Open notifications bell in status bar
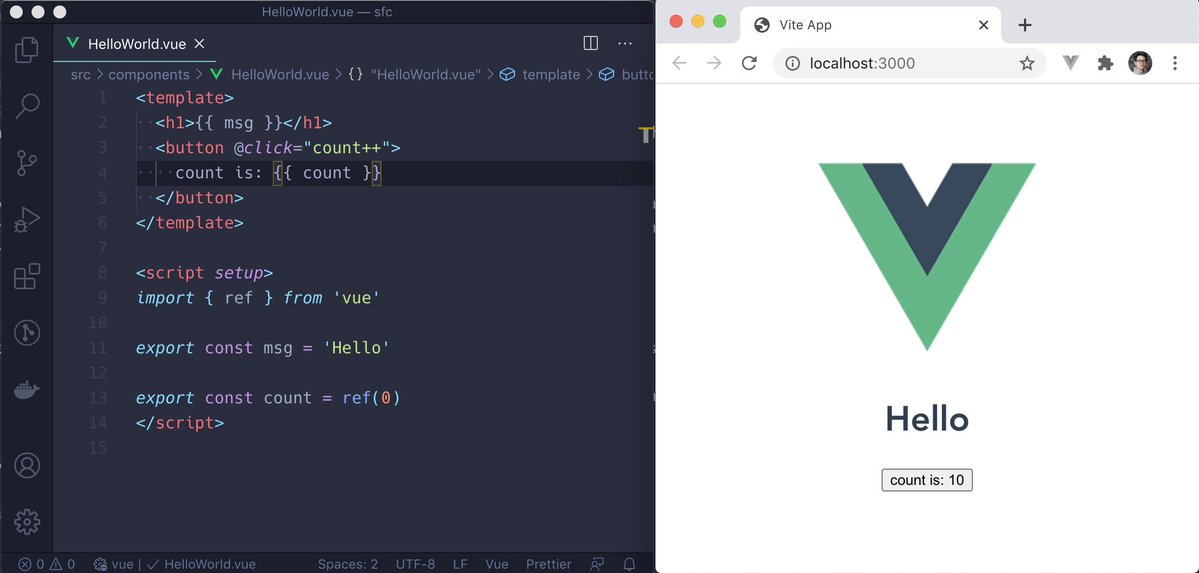 629,565
